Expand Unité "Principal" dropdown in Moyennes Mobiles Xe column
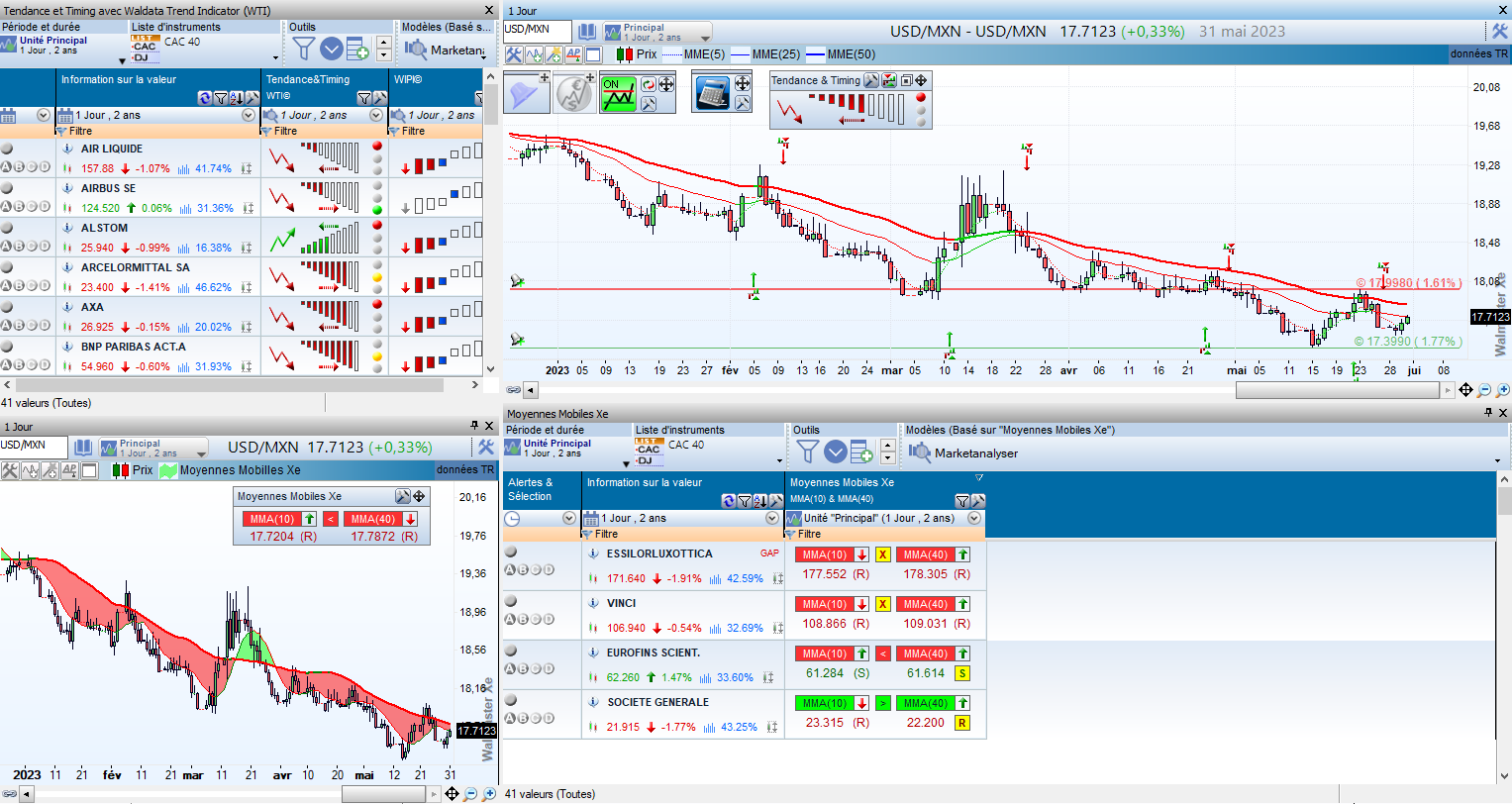Image resolution: width=1512 pixels, height=804 pixels. pyautogui.click(x=974, y=518)
